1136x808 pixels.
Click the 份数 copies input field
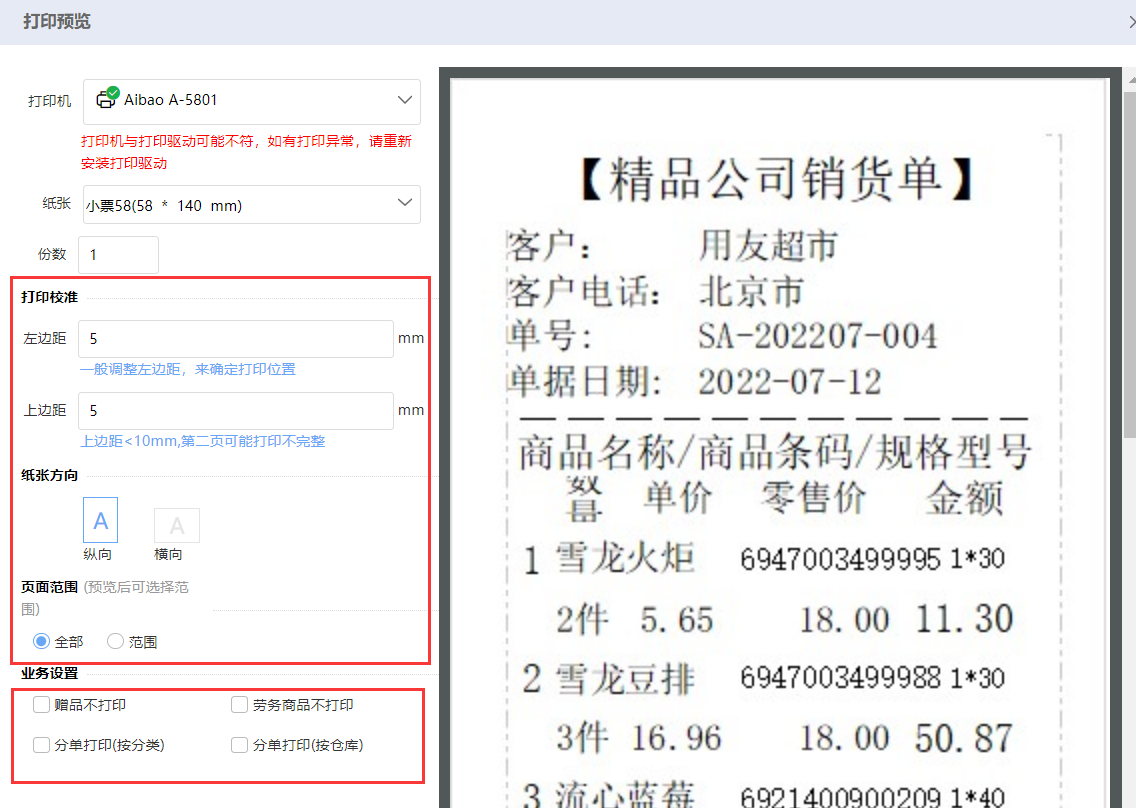click(118, 255)
